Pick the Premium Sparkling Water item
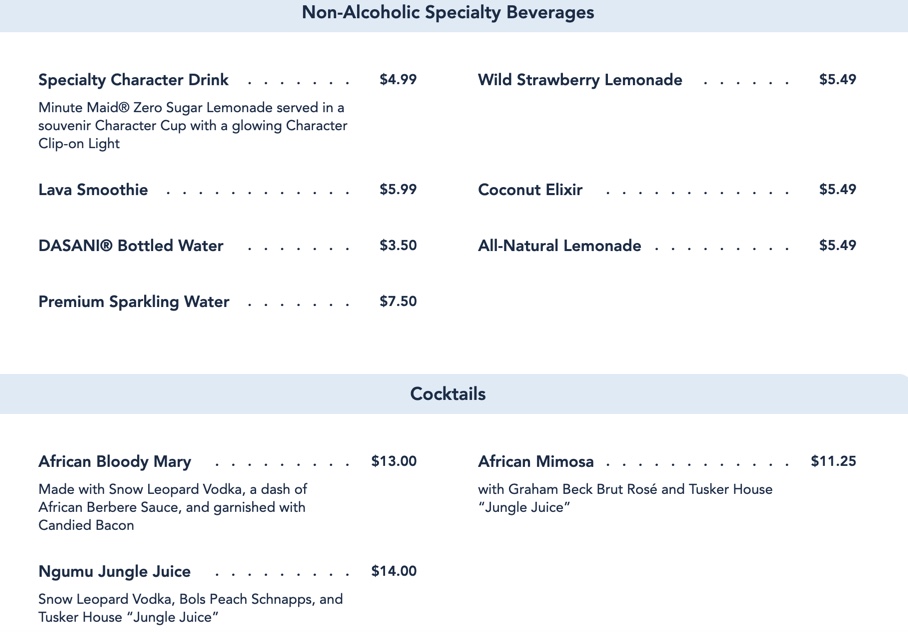Viewport: 908px width, 632px height. [x=134, y=302]
